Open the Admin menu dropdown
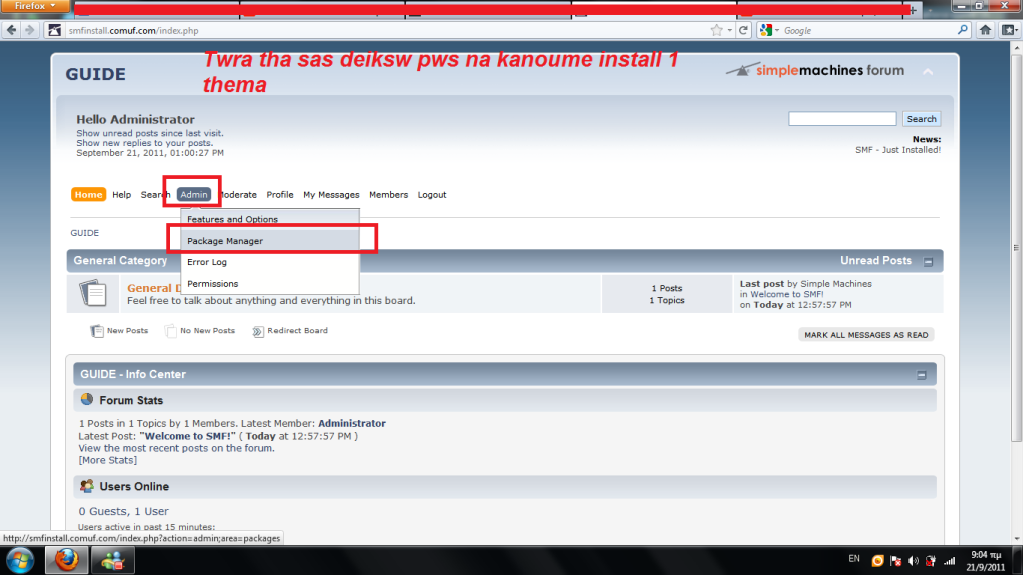This screenshot has height=575, width=1023. pos(194,194)
